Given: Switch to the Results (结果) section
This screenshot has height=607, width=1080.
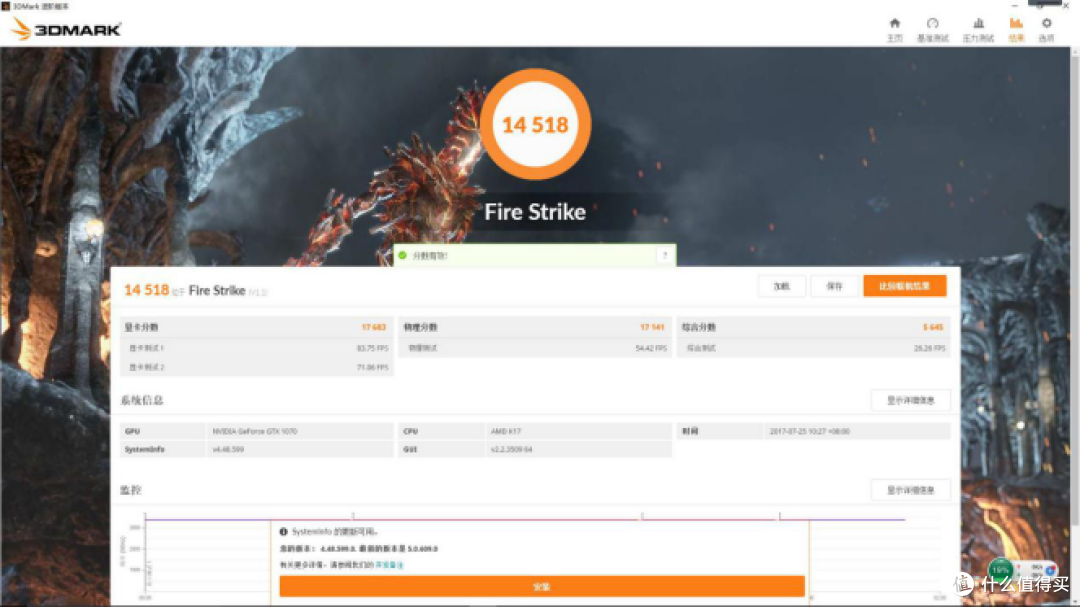Looking at the screenshot, I should click(x=1016, y=30).
